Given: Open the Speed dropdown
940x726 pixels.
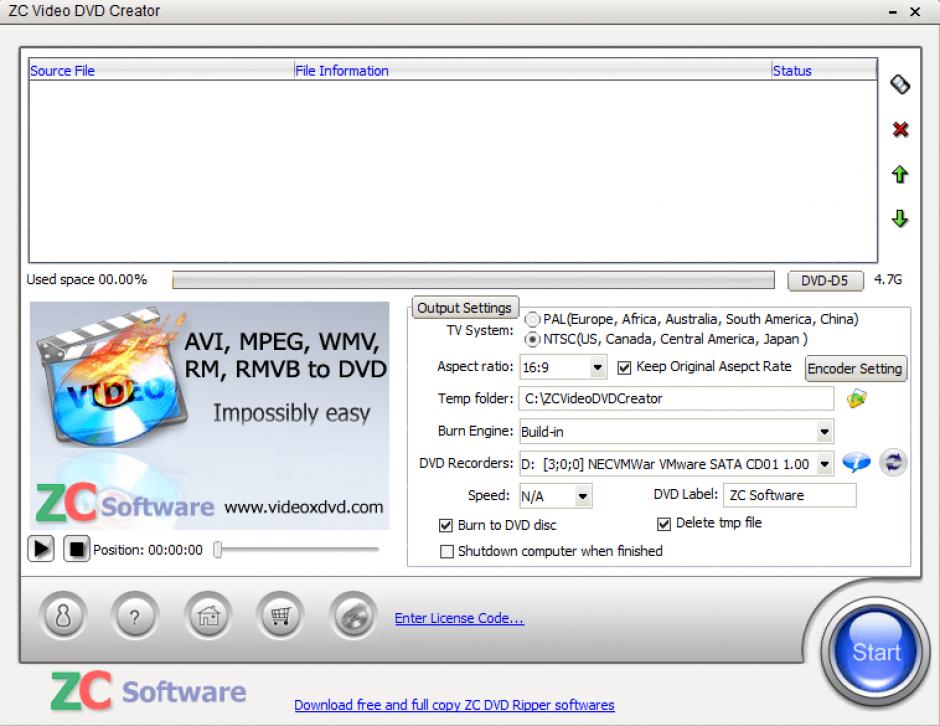Looking at the screenshot, I should click(582, 496).
